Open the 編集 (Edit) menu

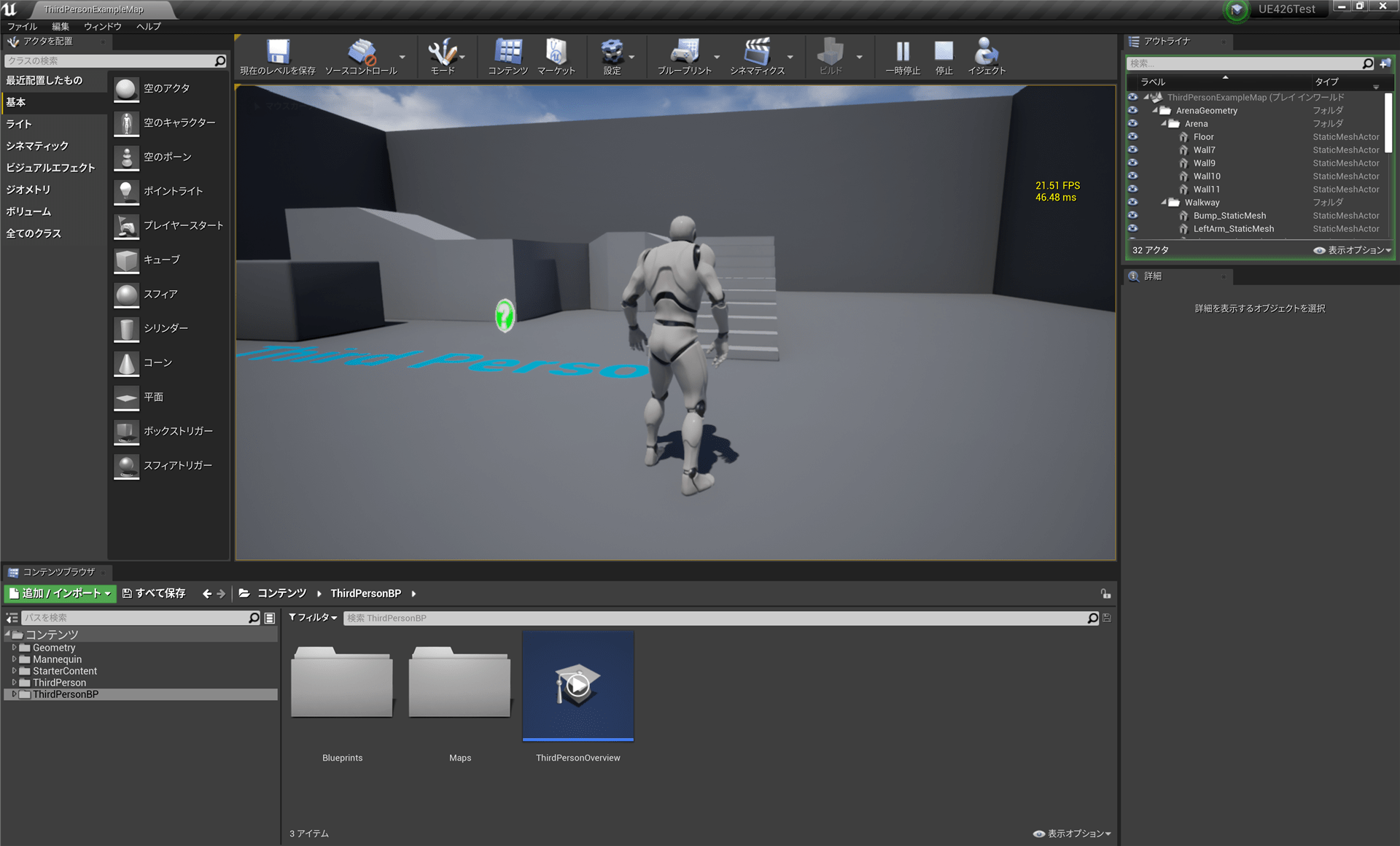click(x=61, y=26)
